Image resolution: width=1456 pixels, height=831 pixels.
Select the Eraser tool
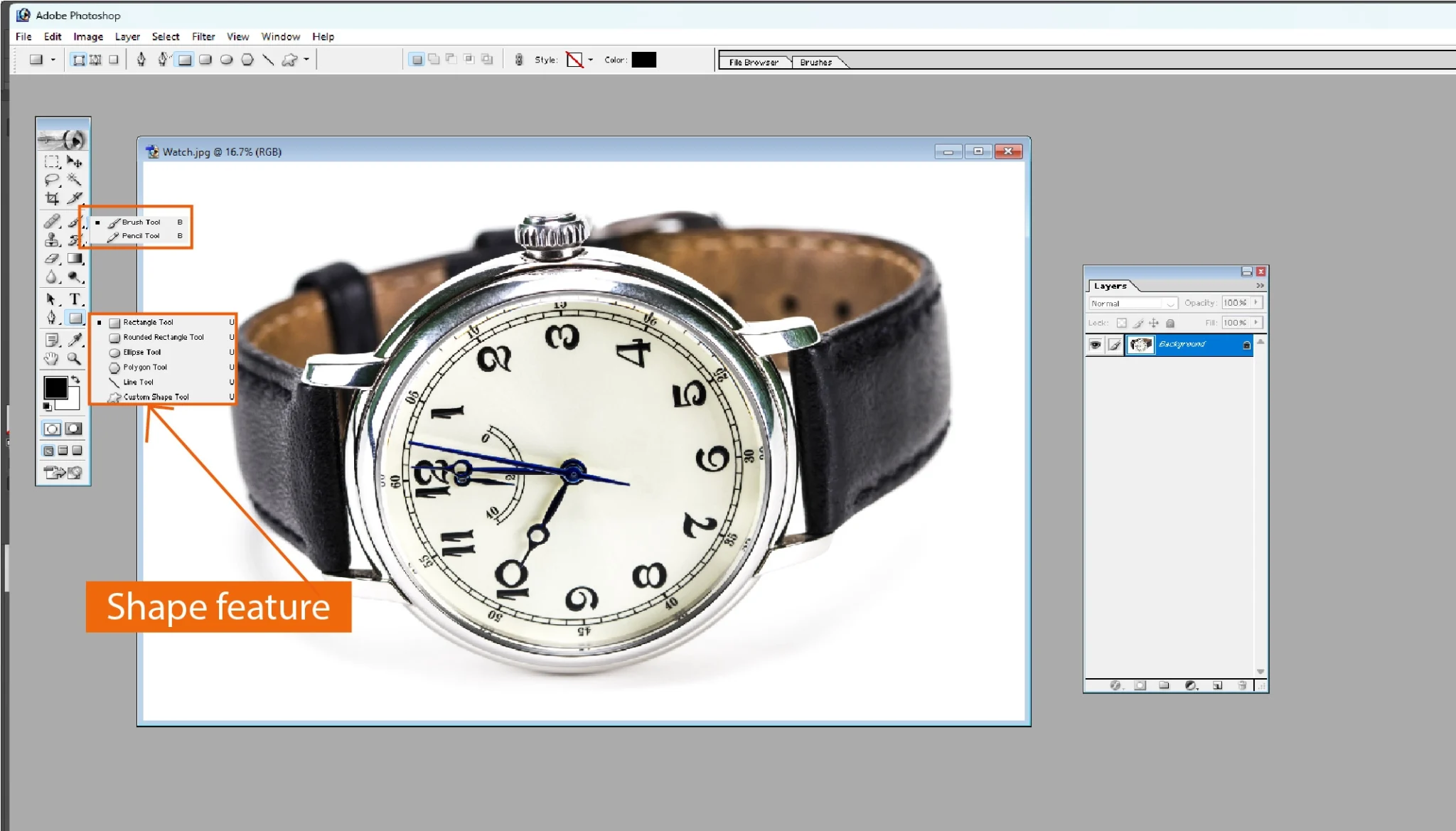pyautogui.click(x=52, y=259)
